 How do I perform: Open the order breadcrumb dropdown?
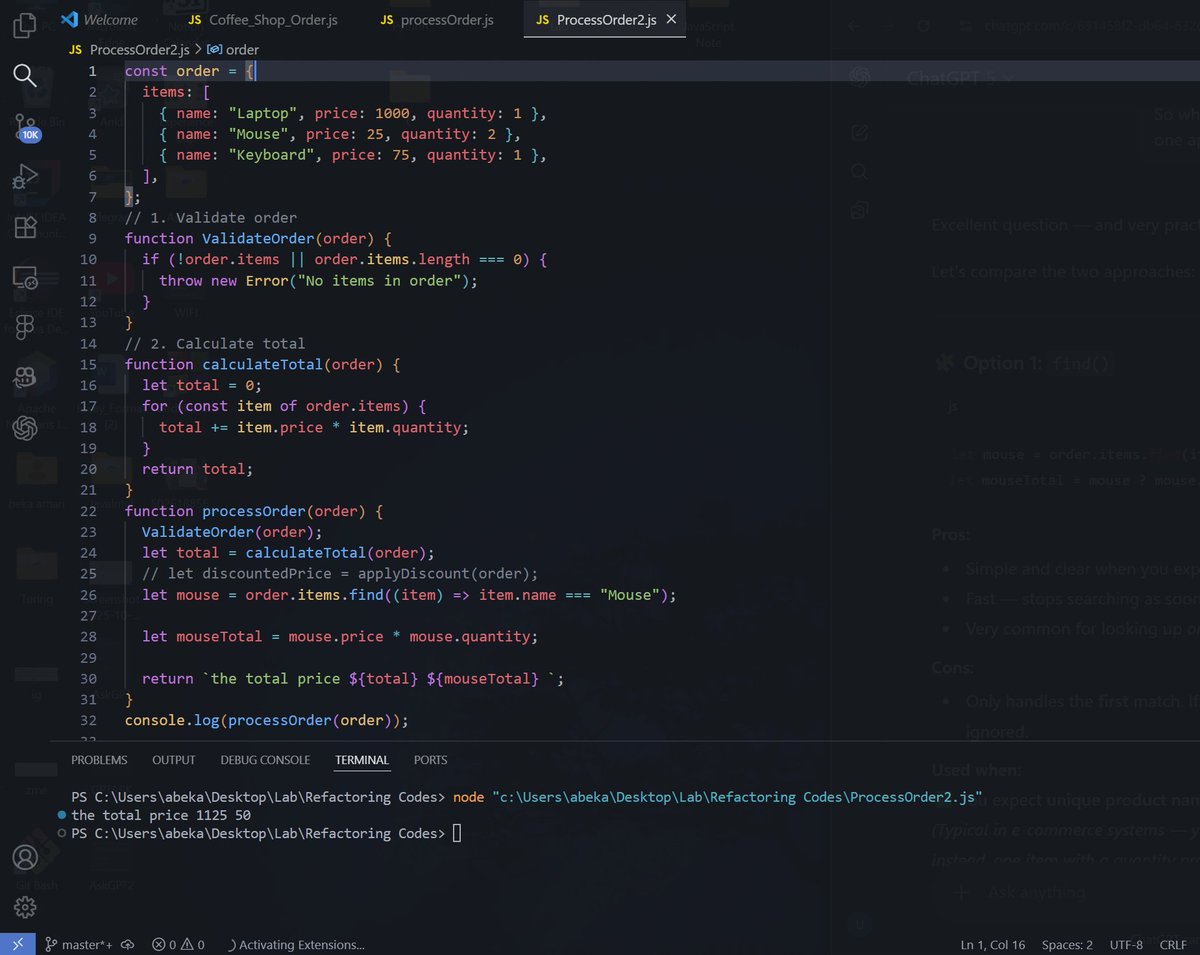tap(234, 47)
